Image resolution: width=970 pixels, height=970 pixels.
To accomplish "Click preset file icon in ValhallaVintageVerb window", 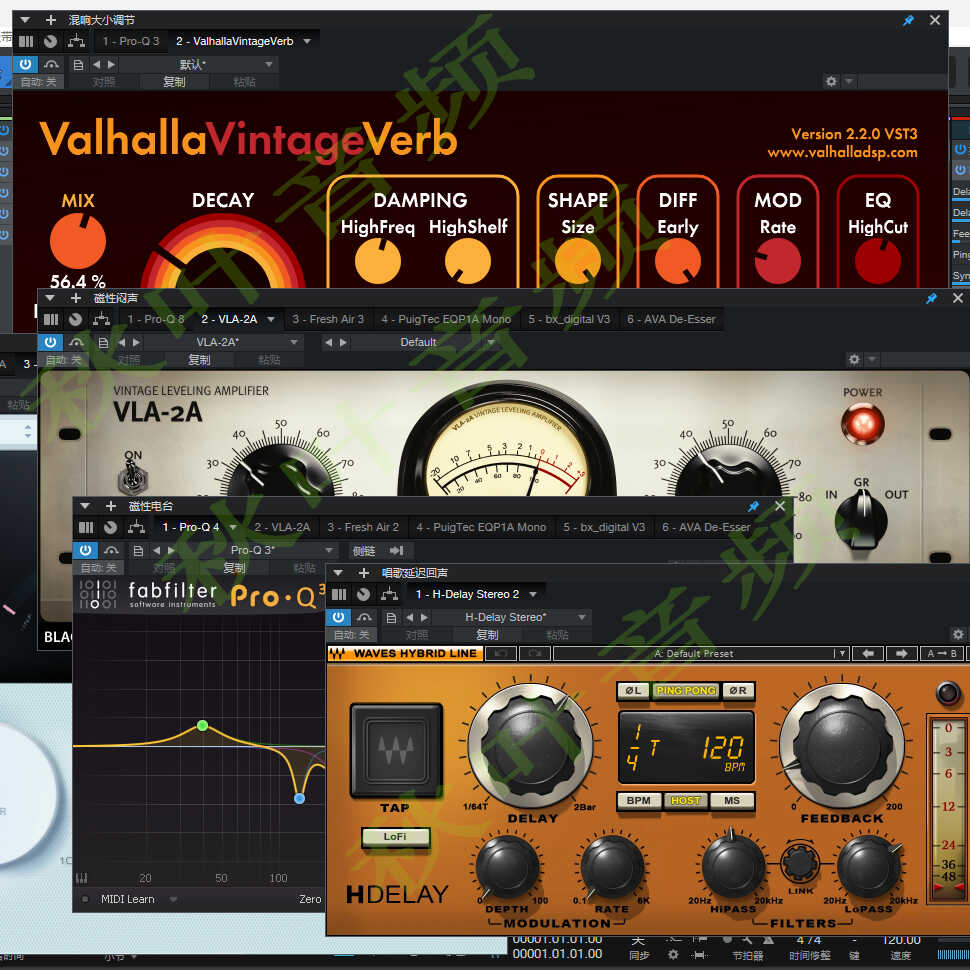I will [x=78, y=64].
